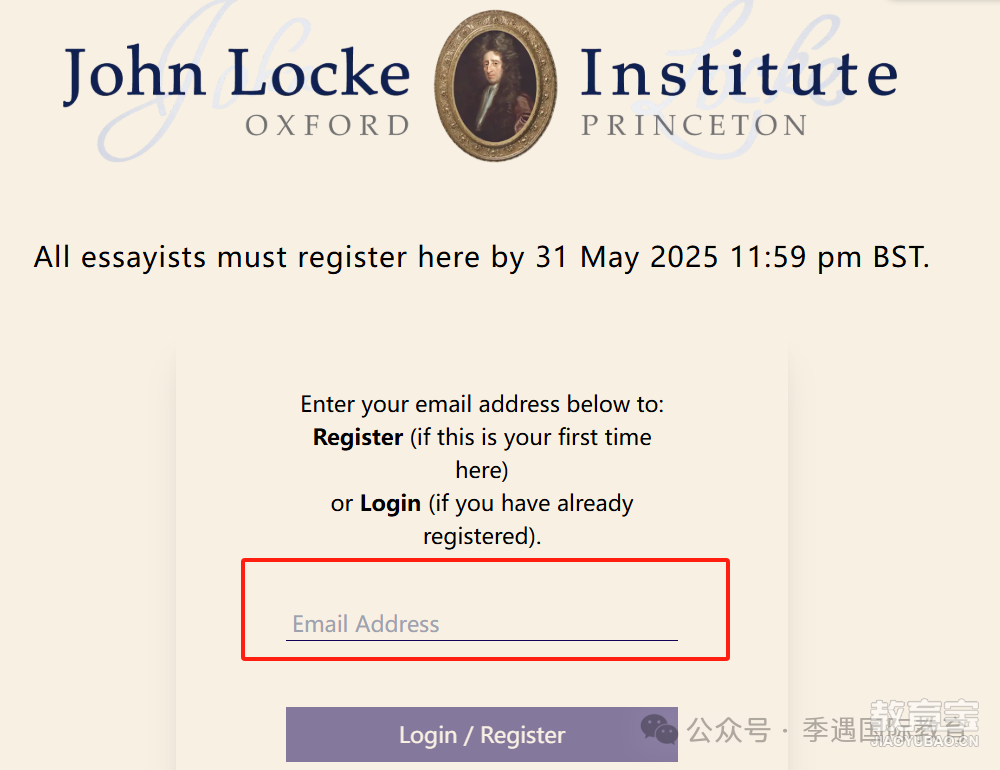Click the bold "Login" word in the instructions
This screenshot has height=770, width=1000.
[x=390, y=503]
